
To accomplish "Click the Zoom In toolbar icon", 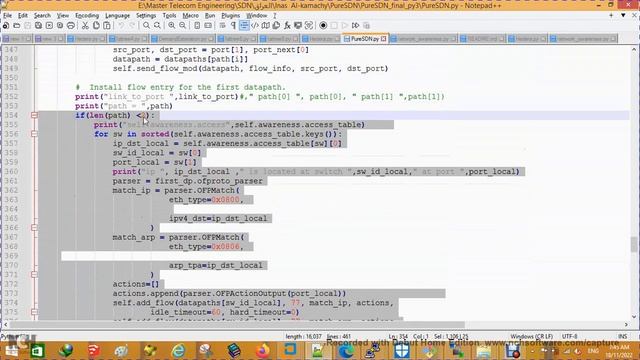I will 171,25.
